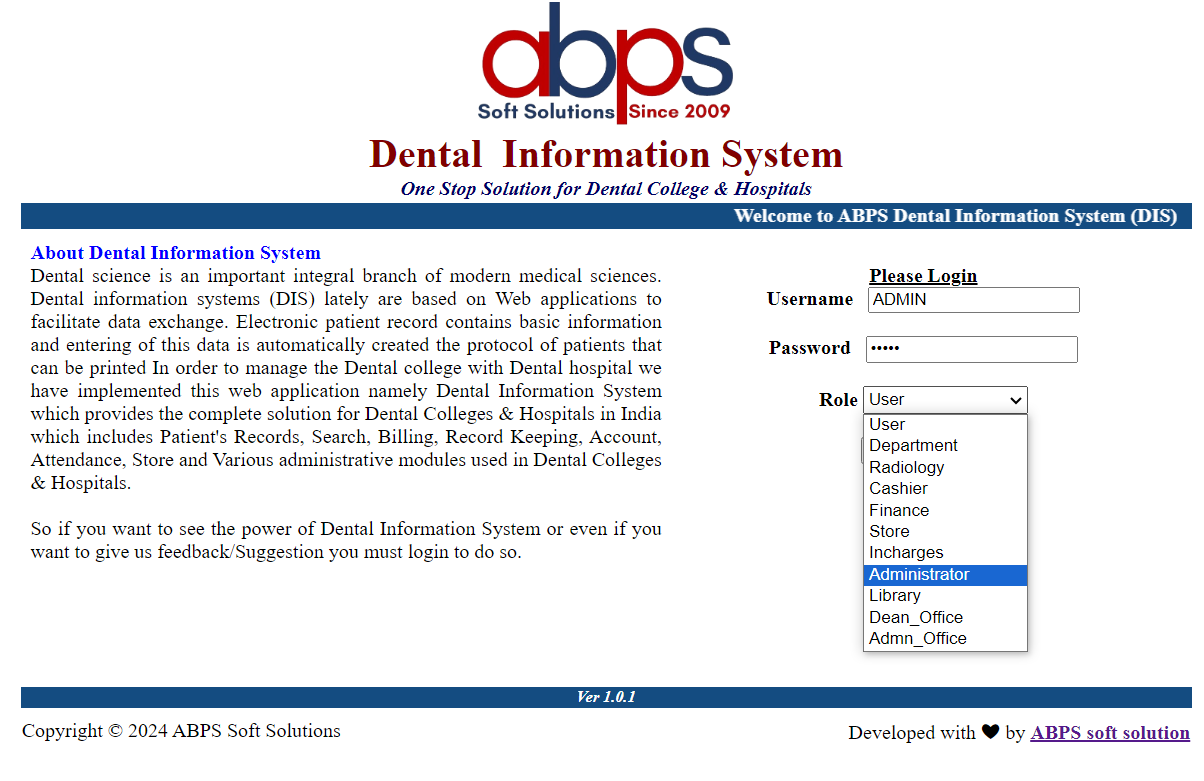1204x781 pixels.
Task: Click the Copyright © 2024 ABPS Soft Solutions text
Action: (x=181, y=731)
